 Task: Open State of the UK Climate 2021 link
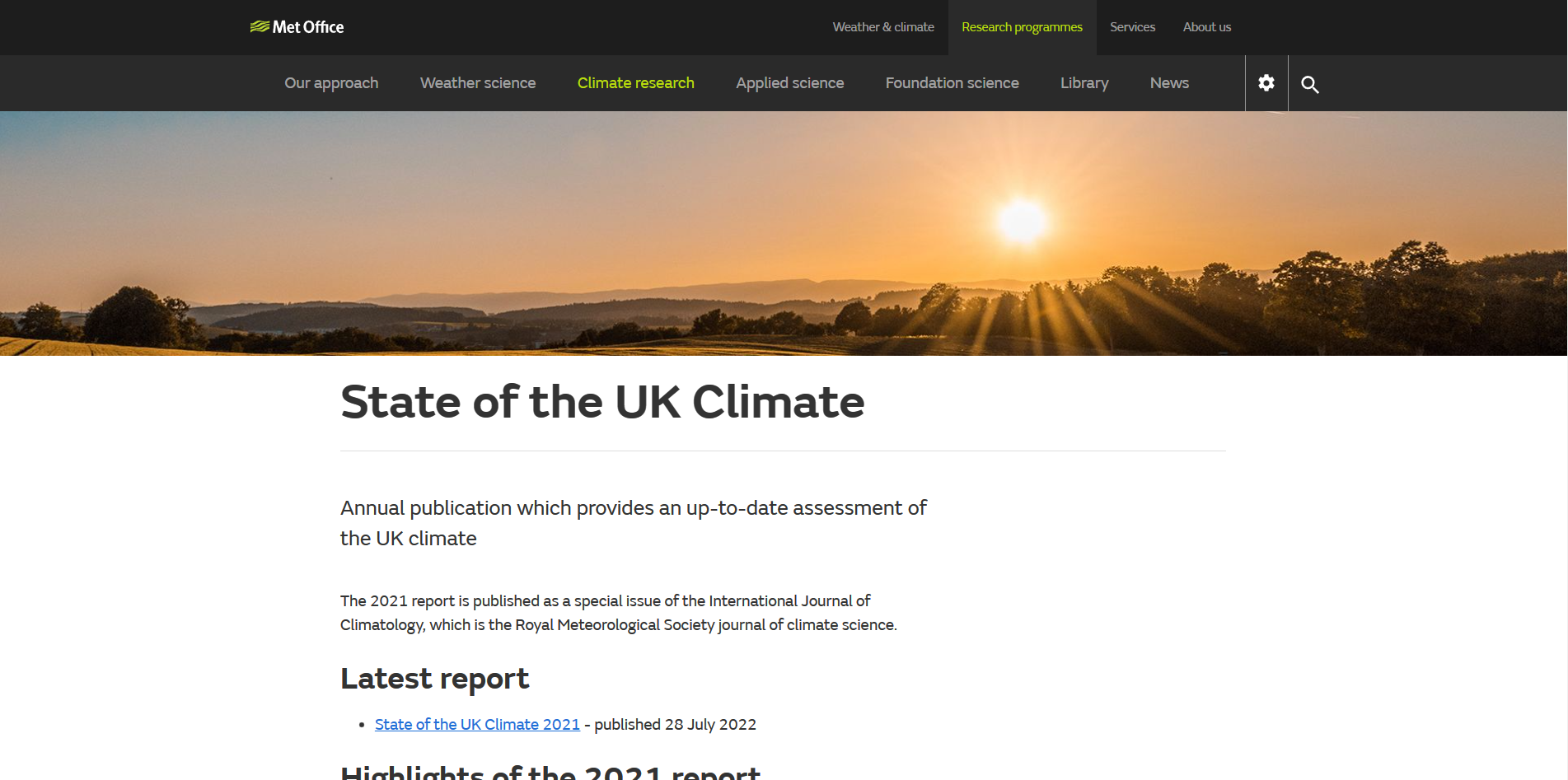click(477, 724)
